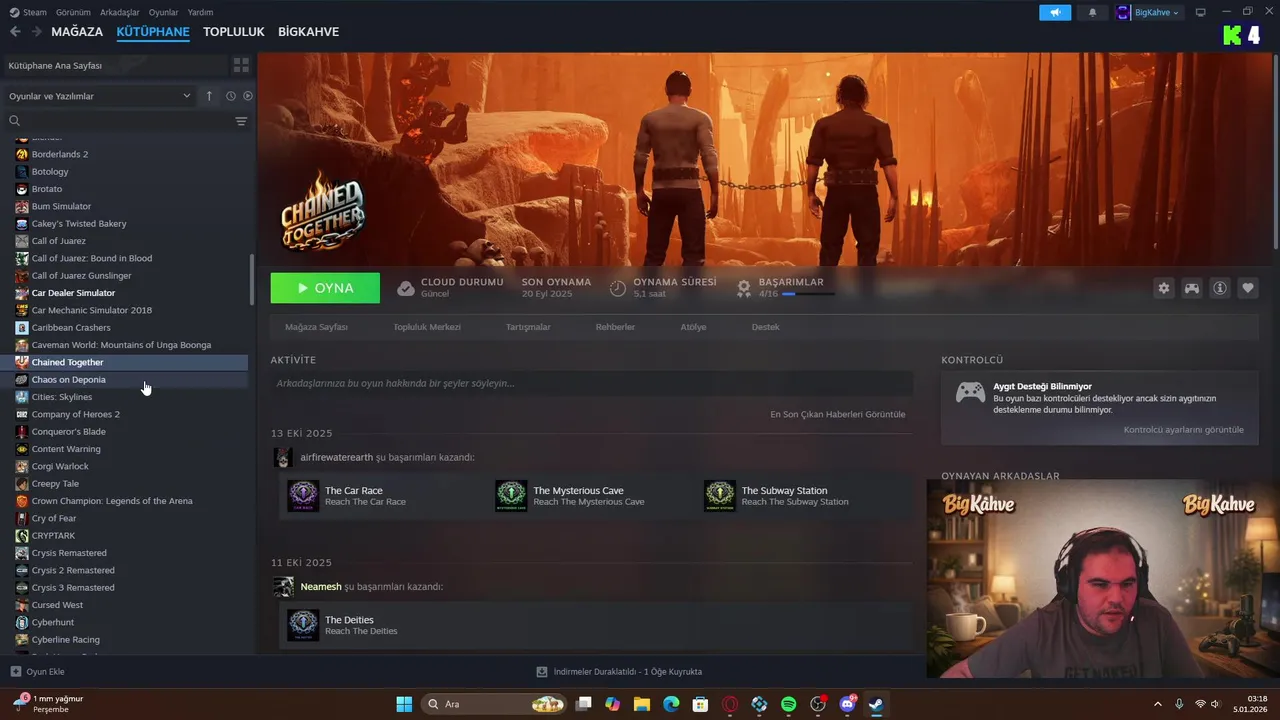This screenshot has width=1280, height=720.
Task: Open Kontrolcü ayarlarını görüntüle link
Action: point(1184,430)
